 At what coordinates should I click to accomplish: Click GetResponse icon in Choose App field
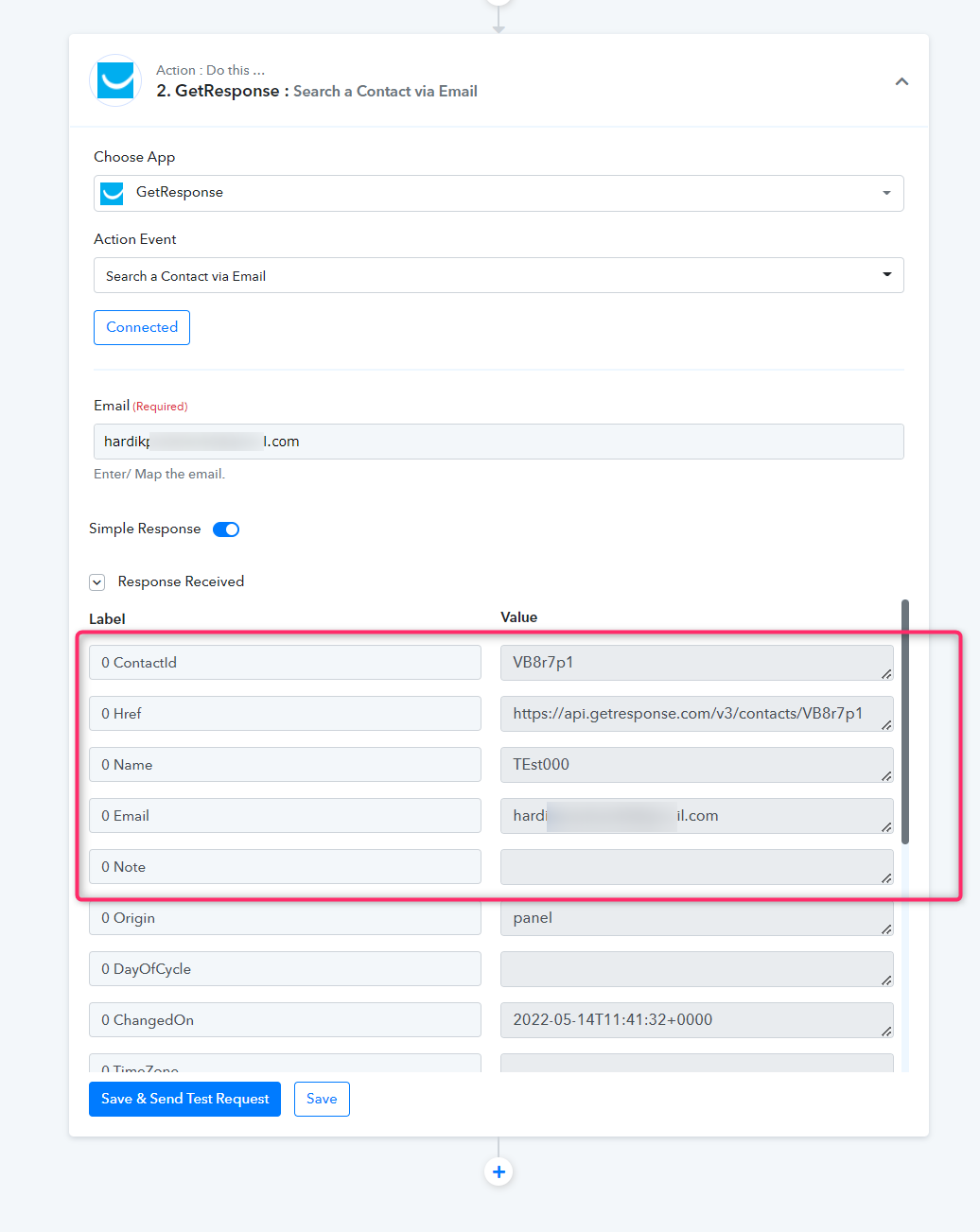(x=113, y=193)
